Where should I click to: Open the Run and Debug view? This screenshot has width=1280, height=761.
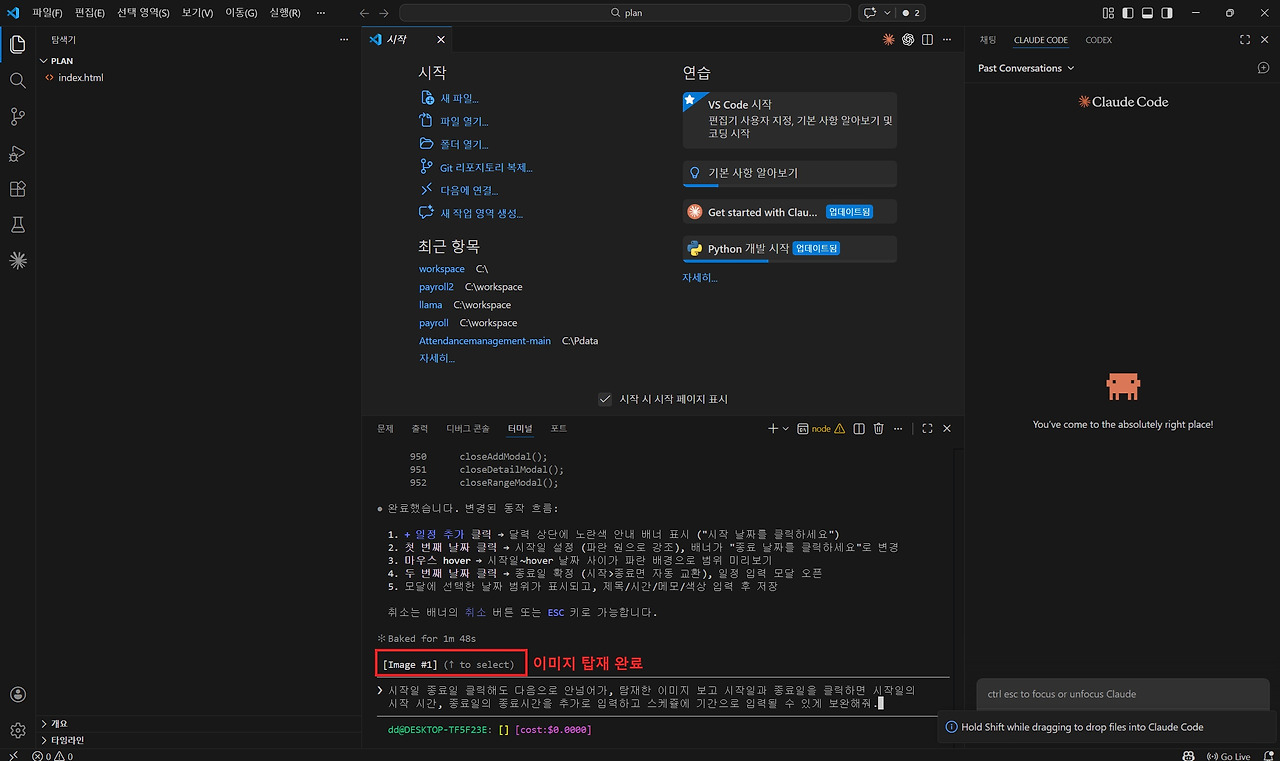pos(17,153)
